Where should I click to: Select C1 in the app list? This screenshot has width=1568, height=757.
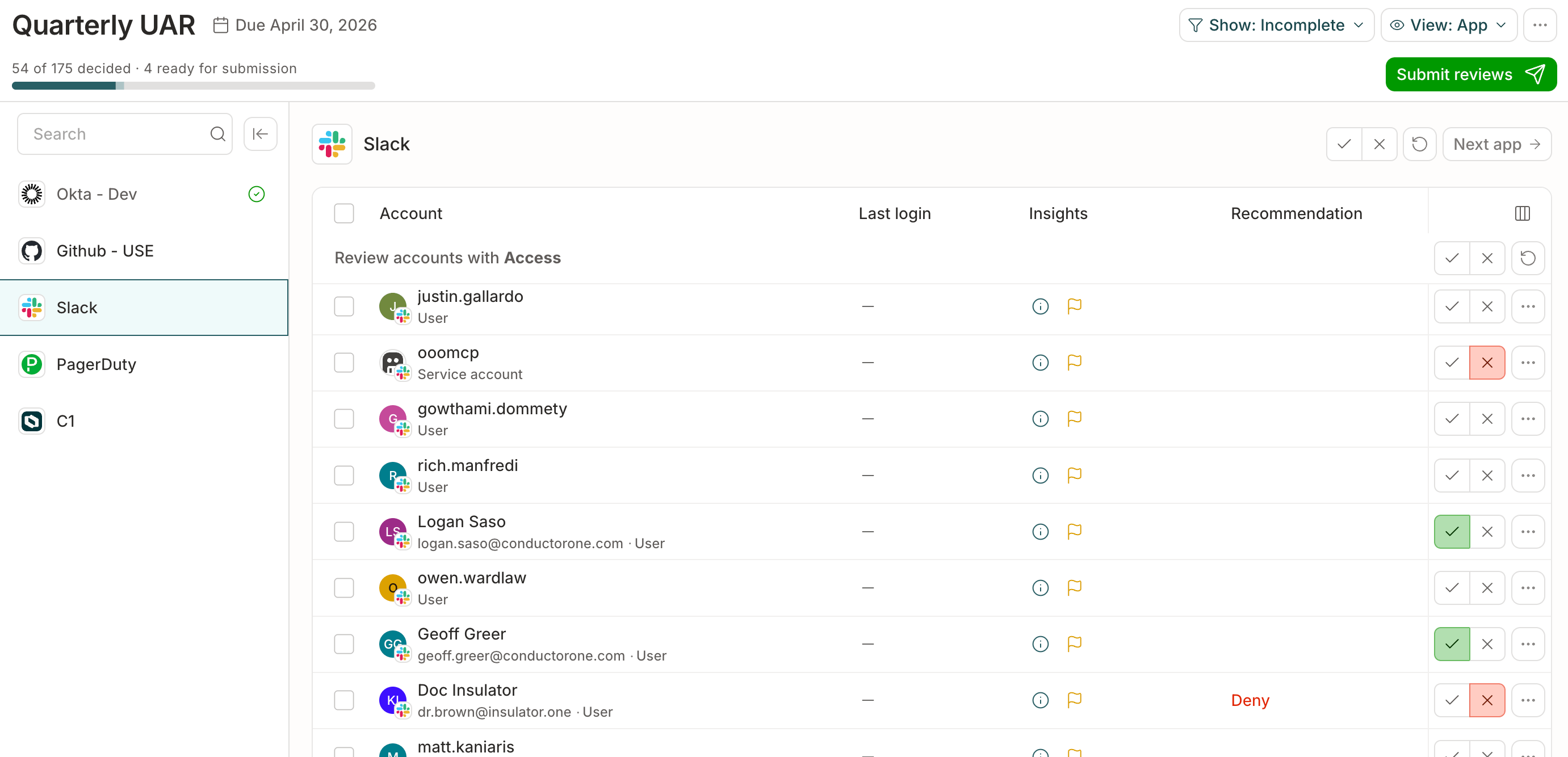click(144, 421)
